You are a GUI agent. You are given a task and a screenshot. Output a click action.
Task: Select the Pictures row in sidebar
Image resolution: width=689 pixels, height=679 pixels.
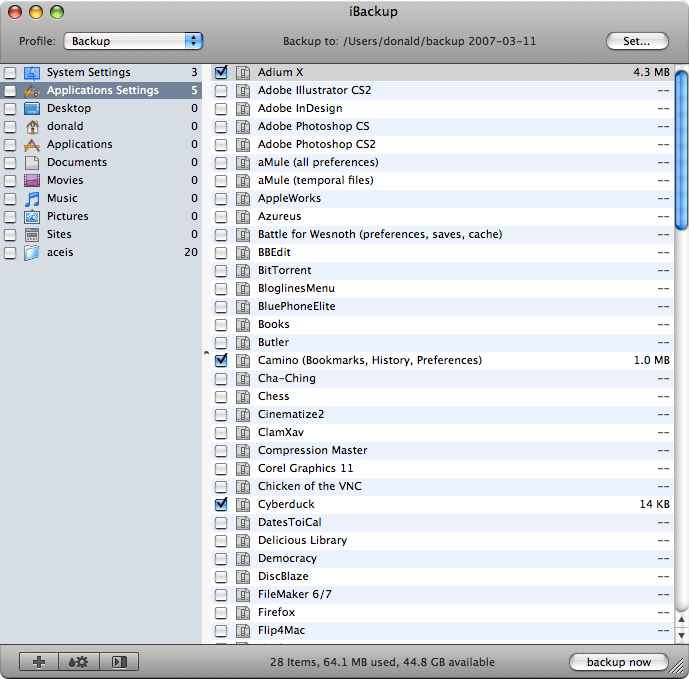pos(101,217)
